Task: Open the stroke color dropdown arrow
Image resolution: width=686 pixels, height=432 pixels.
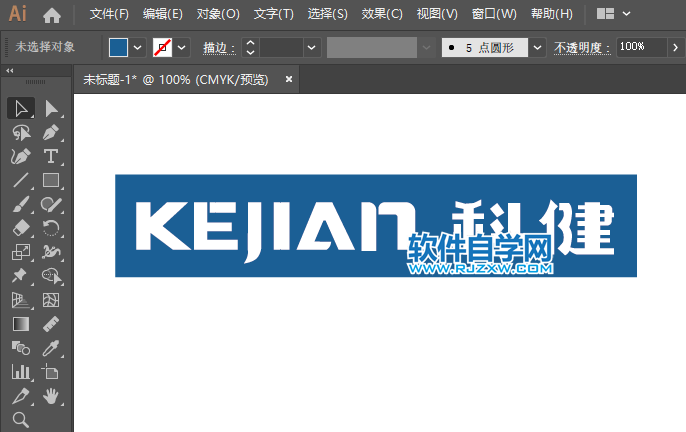Action: click(182, 47)
